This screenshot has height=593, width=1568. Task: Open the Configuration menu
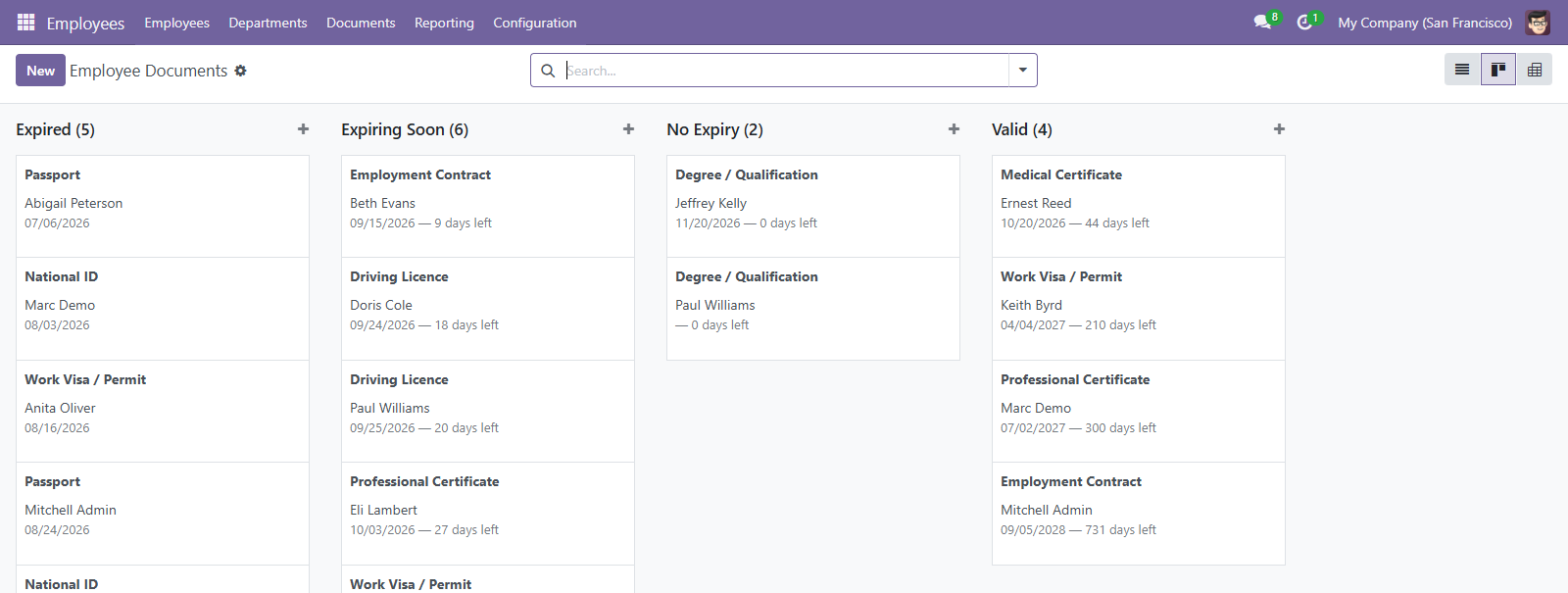click(535, 23)
